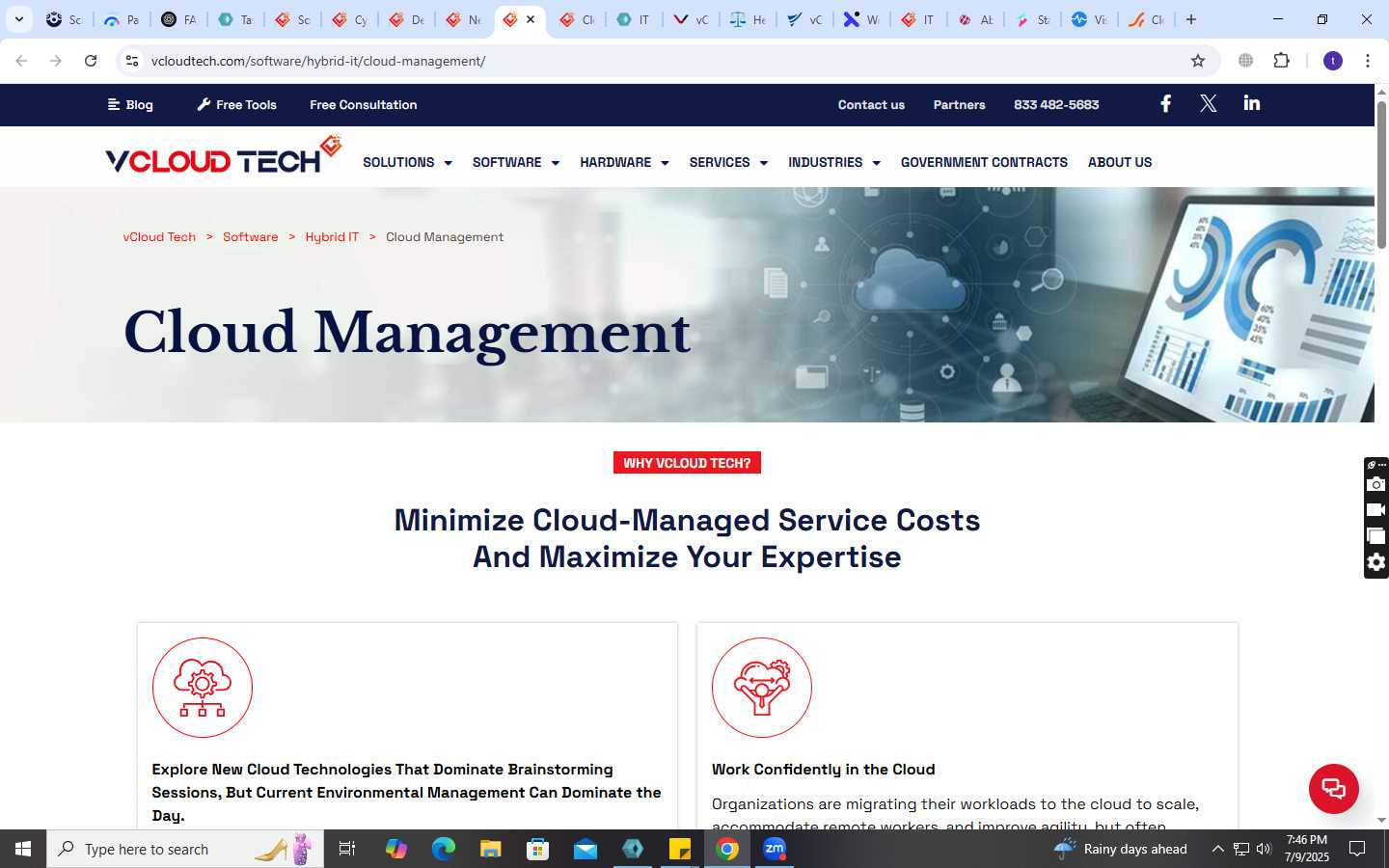Open the LinkedIn icon in header
The width and height of the screenshot is (1389, 868).
coord(1252,103)
